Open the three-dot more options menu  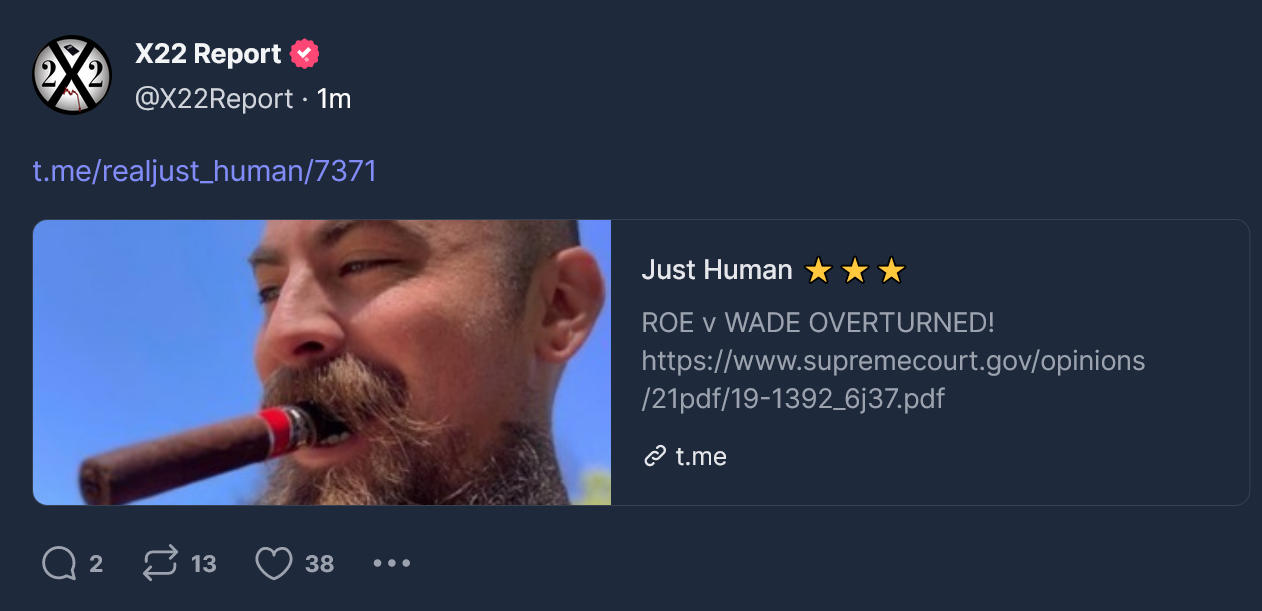click(x=392, y=564)
